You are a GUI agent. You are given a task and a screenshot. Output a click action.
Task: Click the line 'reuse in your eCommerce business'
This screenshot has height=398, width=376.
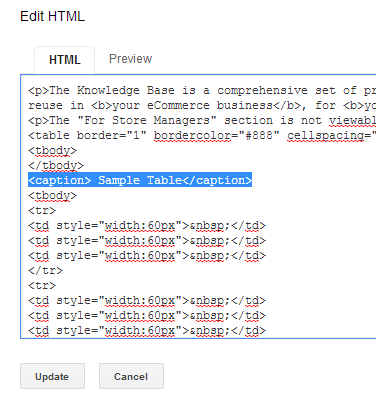tap(202, 105)
